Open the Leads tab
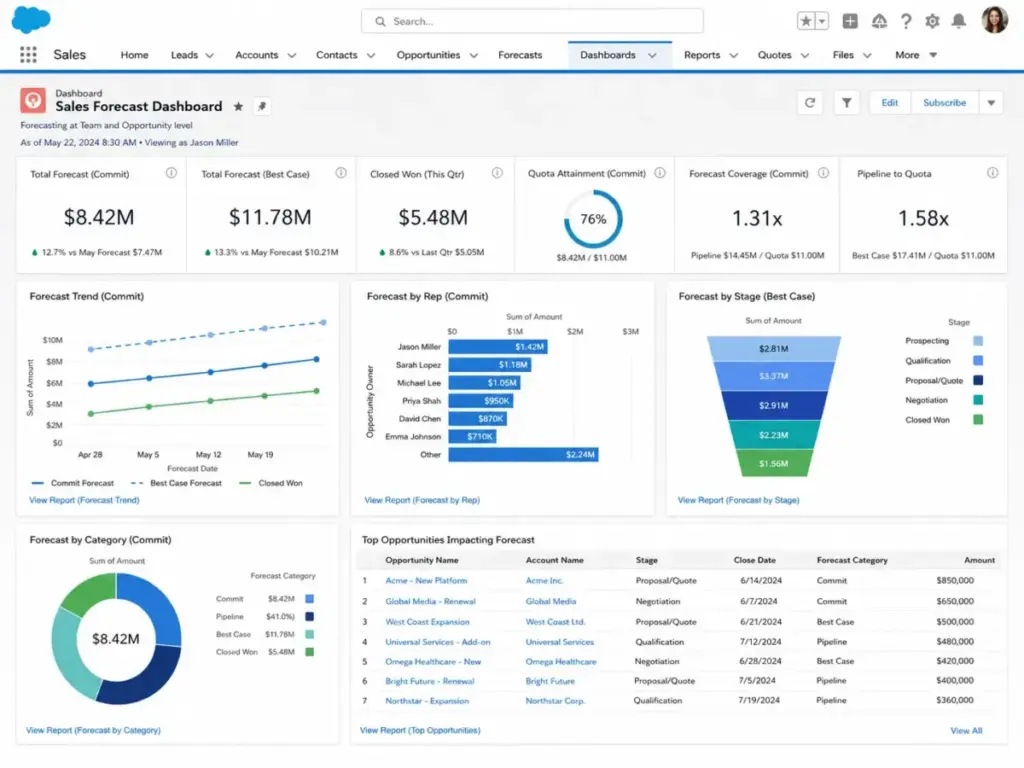 [184, 56]
